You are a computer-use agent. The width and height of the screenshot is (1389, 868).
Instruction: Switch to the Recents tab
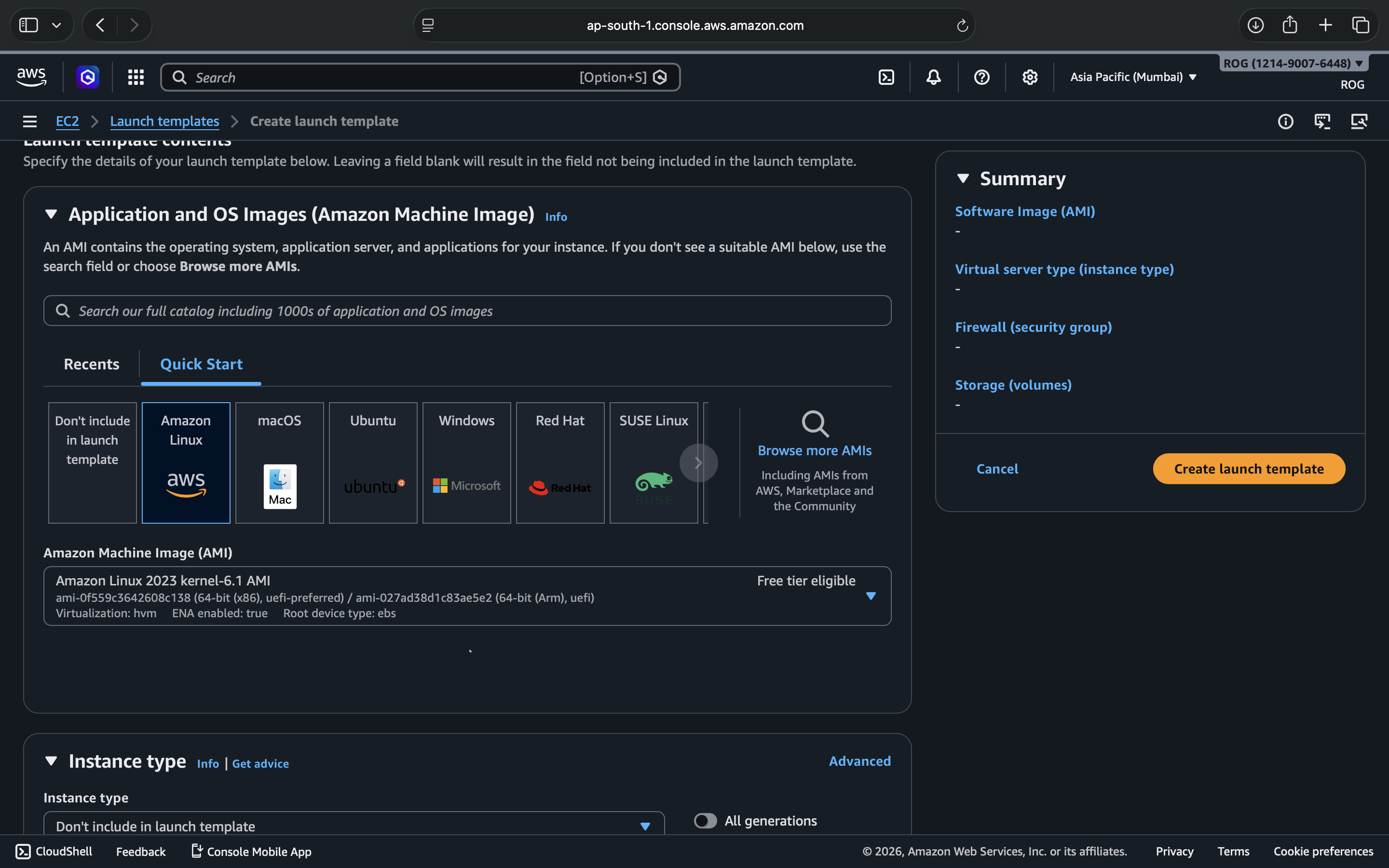pos(91,364)
